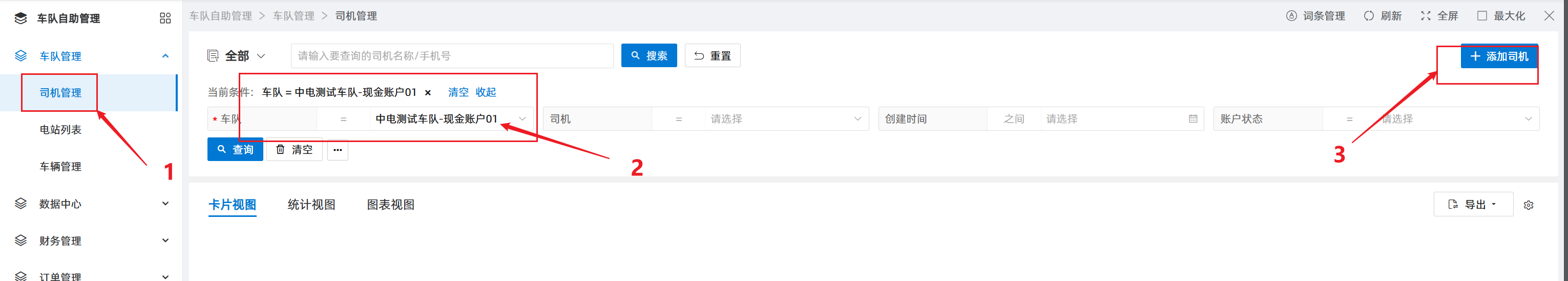The height and width of the screenshot is (281, 1568).
Task: Expand the 数据中心 sidebar menu
Action: point(165,204)
